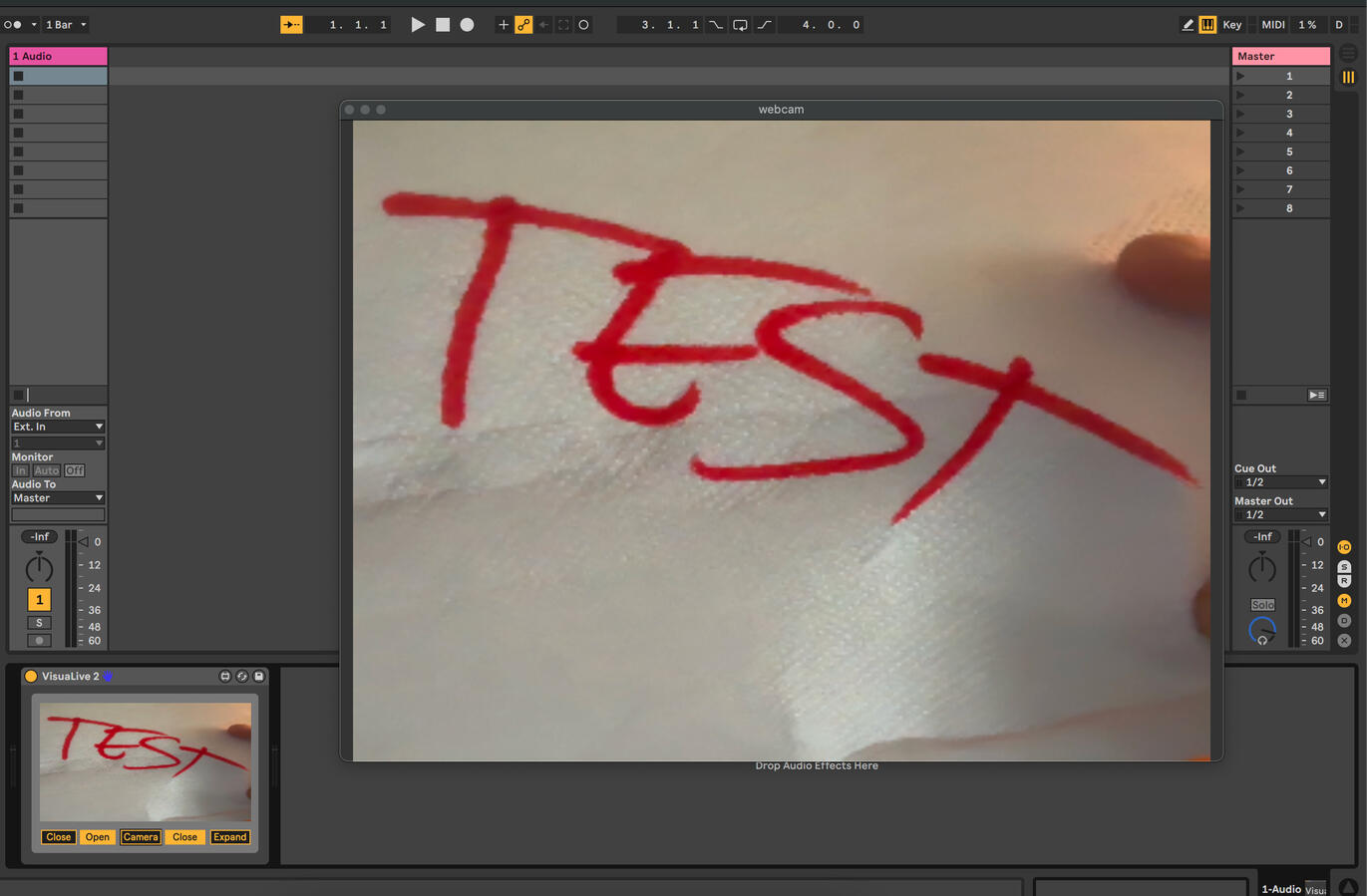Toggle the In/Out section visibility button

1344,547
